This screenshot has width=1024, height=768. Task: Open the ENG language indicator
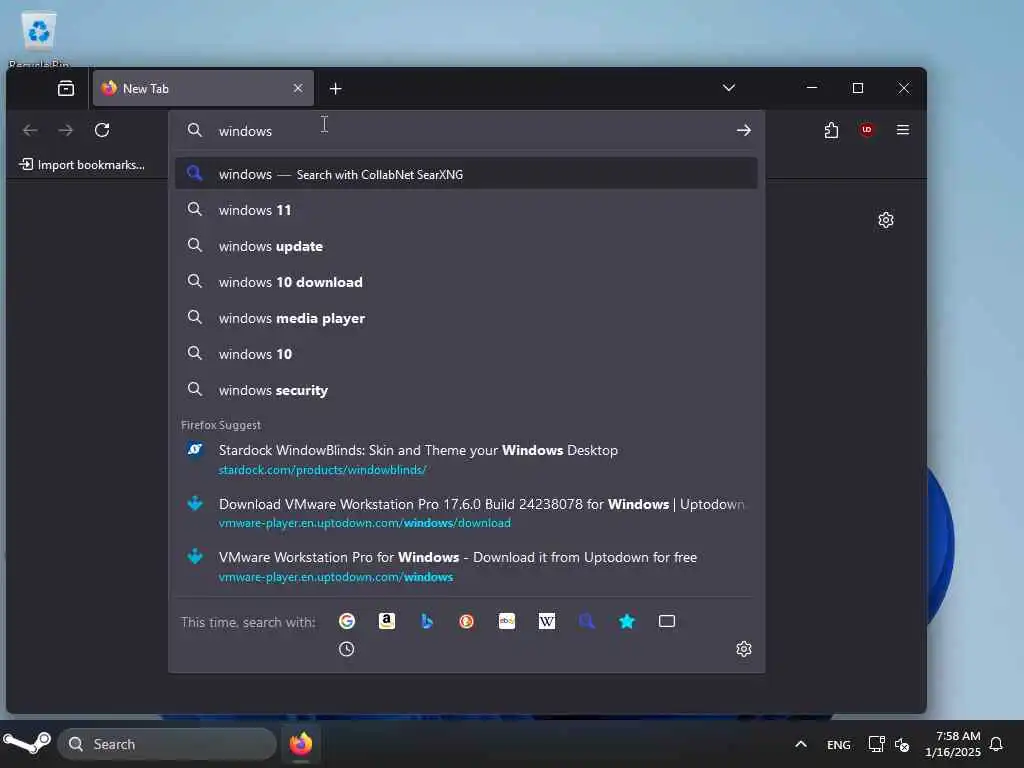coord(839,744)
